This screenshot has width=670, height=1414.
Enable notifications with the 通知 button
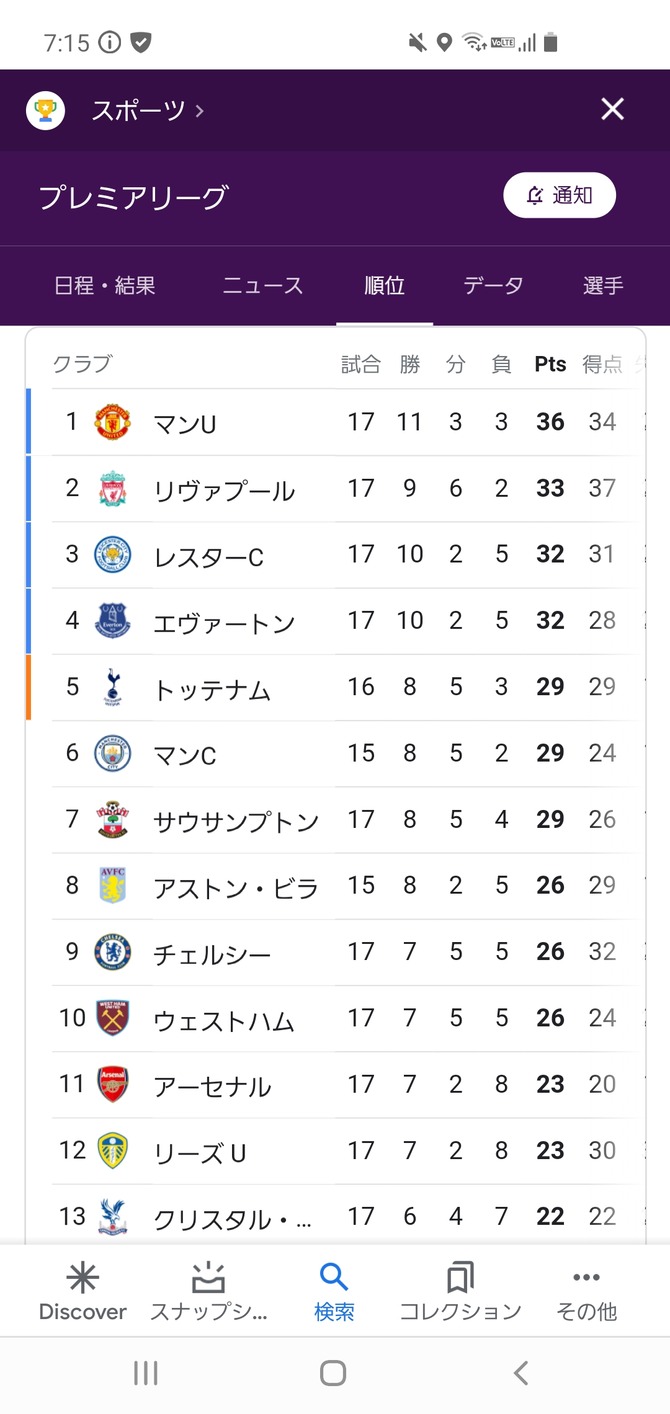point(559,196)
